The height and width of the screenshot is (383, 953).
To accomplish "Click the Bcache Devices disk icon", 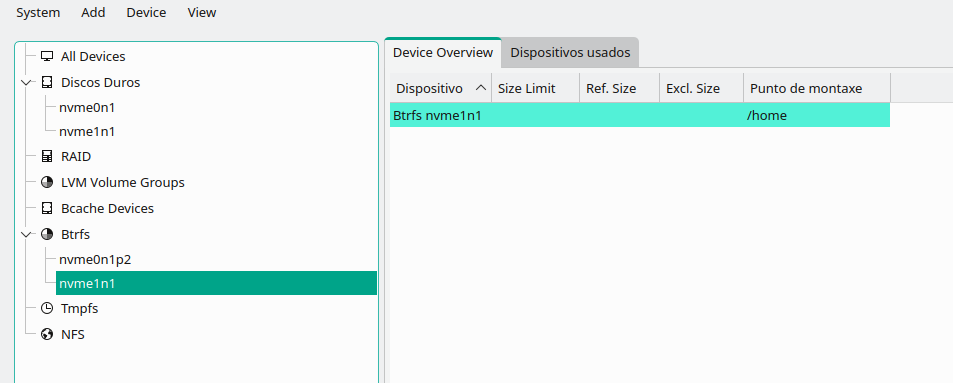I will pos(47,209).
